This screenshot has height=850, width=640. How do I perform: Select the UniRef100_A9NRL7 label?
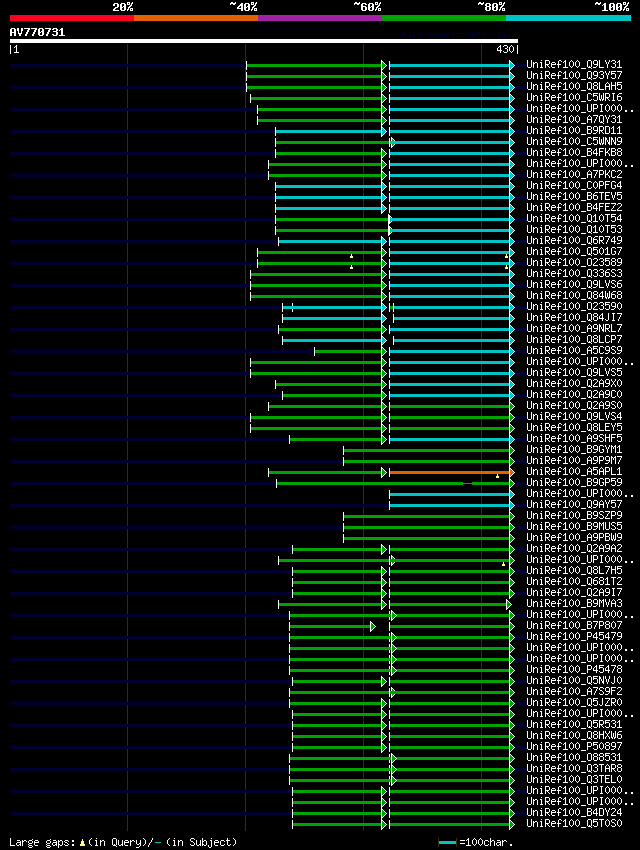pos(574,329)
